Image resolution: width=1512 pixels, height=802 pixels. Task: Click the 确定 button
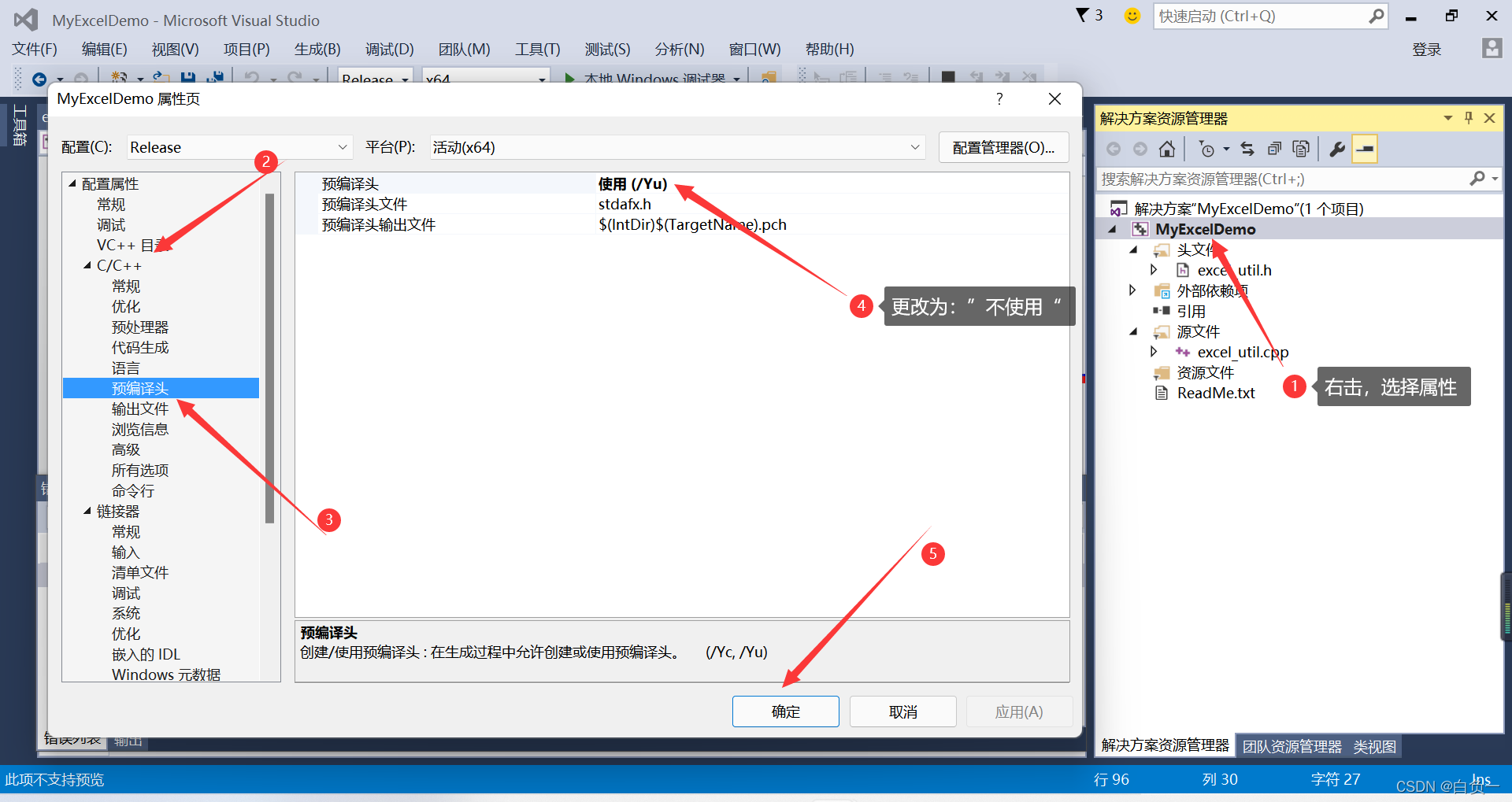pyautogui.click(x=786, y=711)
